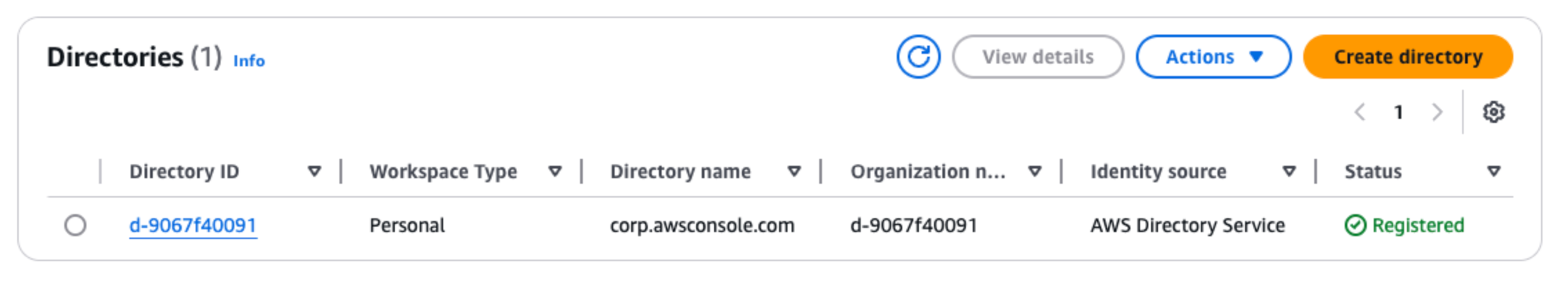Sort by Workspace Type column arrow
The width and height of the screenshot is (1568, 297).
coord(554,171)
